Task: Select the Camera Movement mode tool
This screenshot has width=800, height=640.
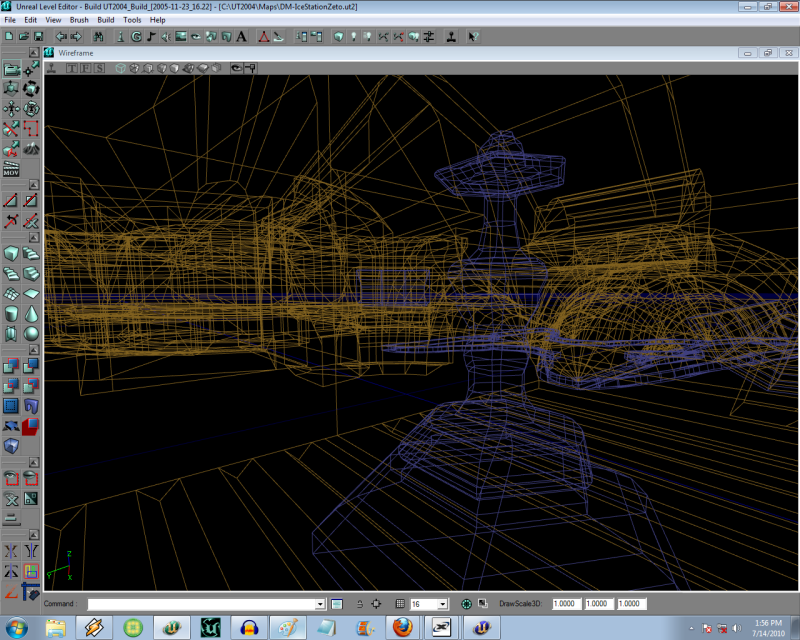Action: pyautogui.click(x=11, y=69)
